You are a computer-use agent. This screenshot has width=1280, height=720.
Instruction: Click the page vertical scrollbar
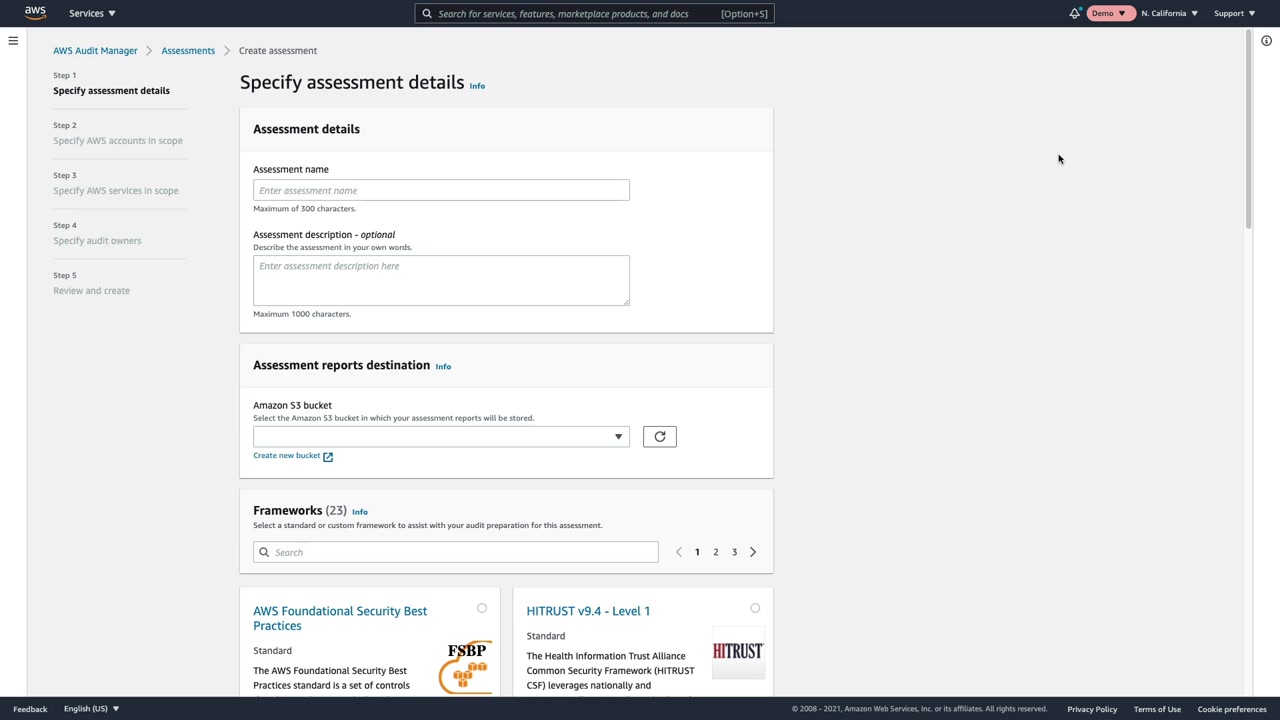[x=1248, y=130]
